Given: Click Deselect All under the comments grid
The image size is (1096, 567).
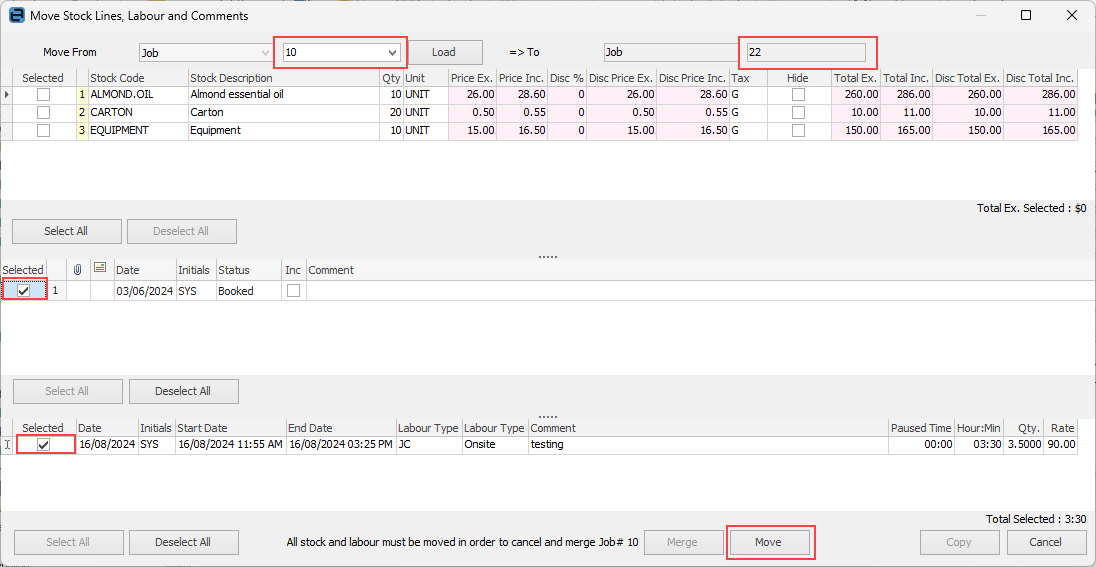Looking at the screenshot, I should point(183,391).
